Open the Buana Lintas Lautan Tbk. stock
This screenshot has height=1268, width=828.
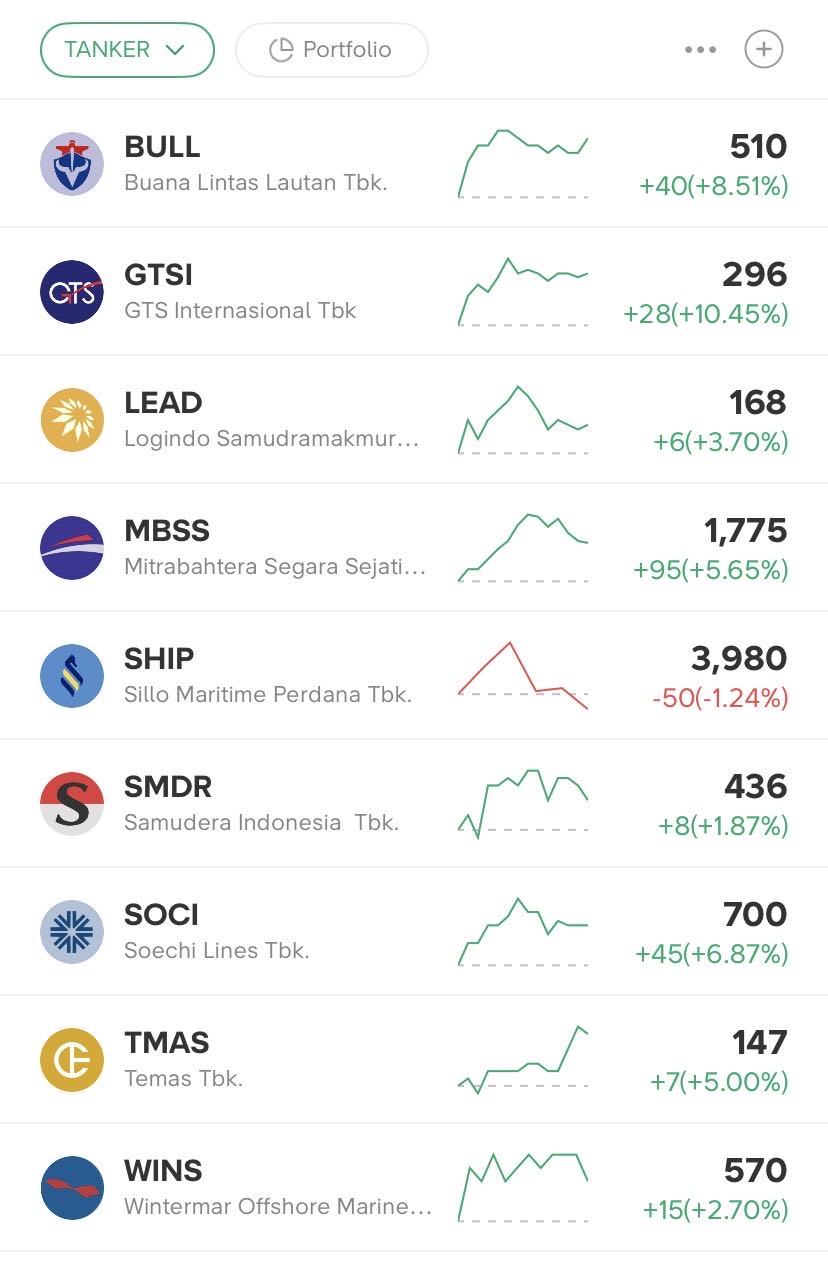[x=255, y=182]
